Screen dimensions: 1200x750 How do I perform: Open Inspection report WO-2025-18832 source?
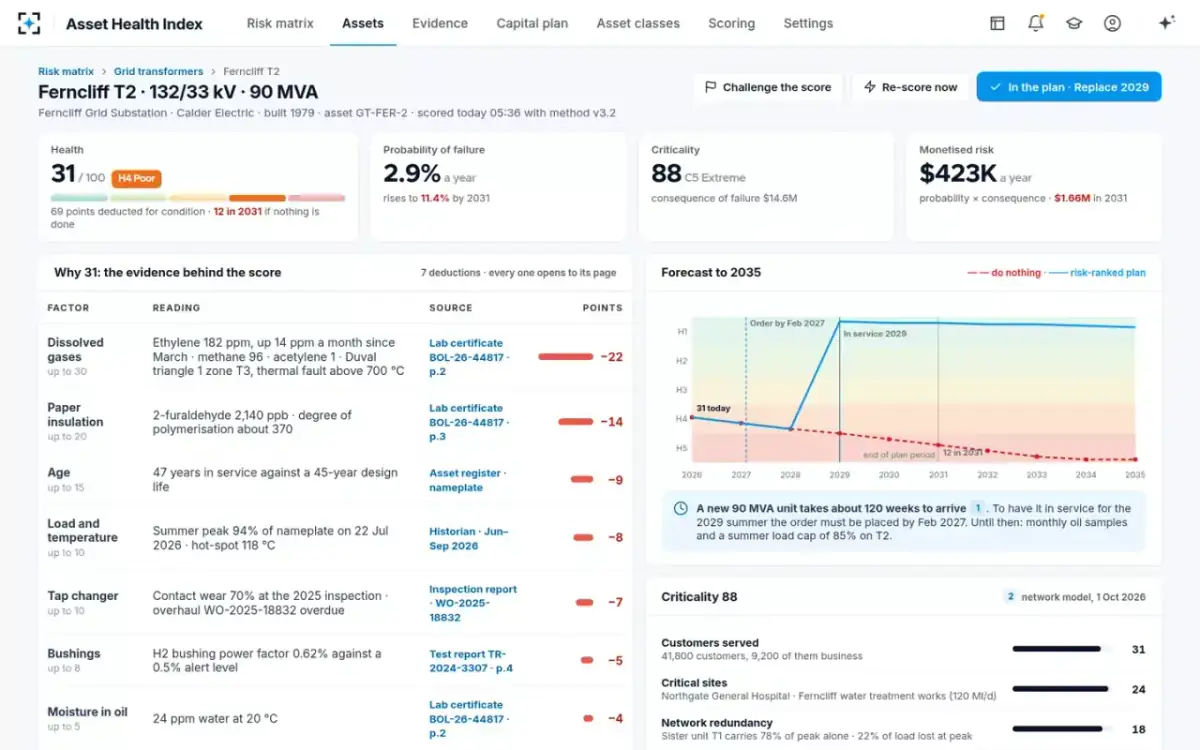pos(473,603)
